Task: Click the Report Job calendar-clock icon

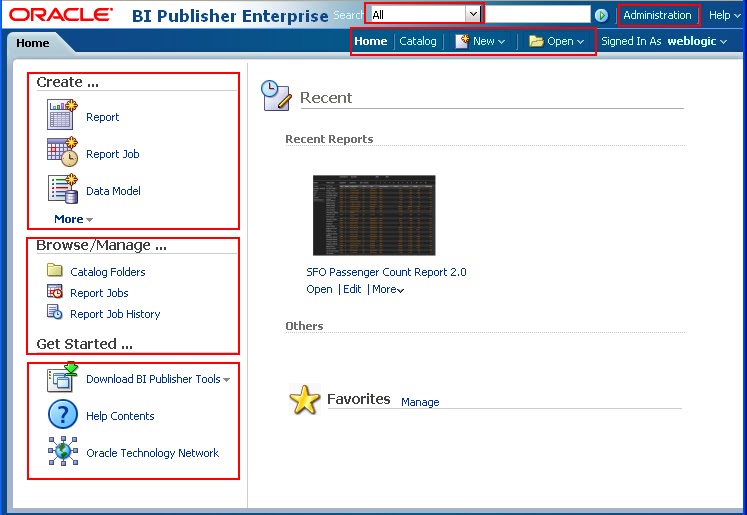Action: coord(62,151)
